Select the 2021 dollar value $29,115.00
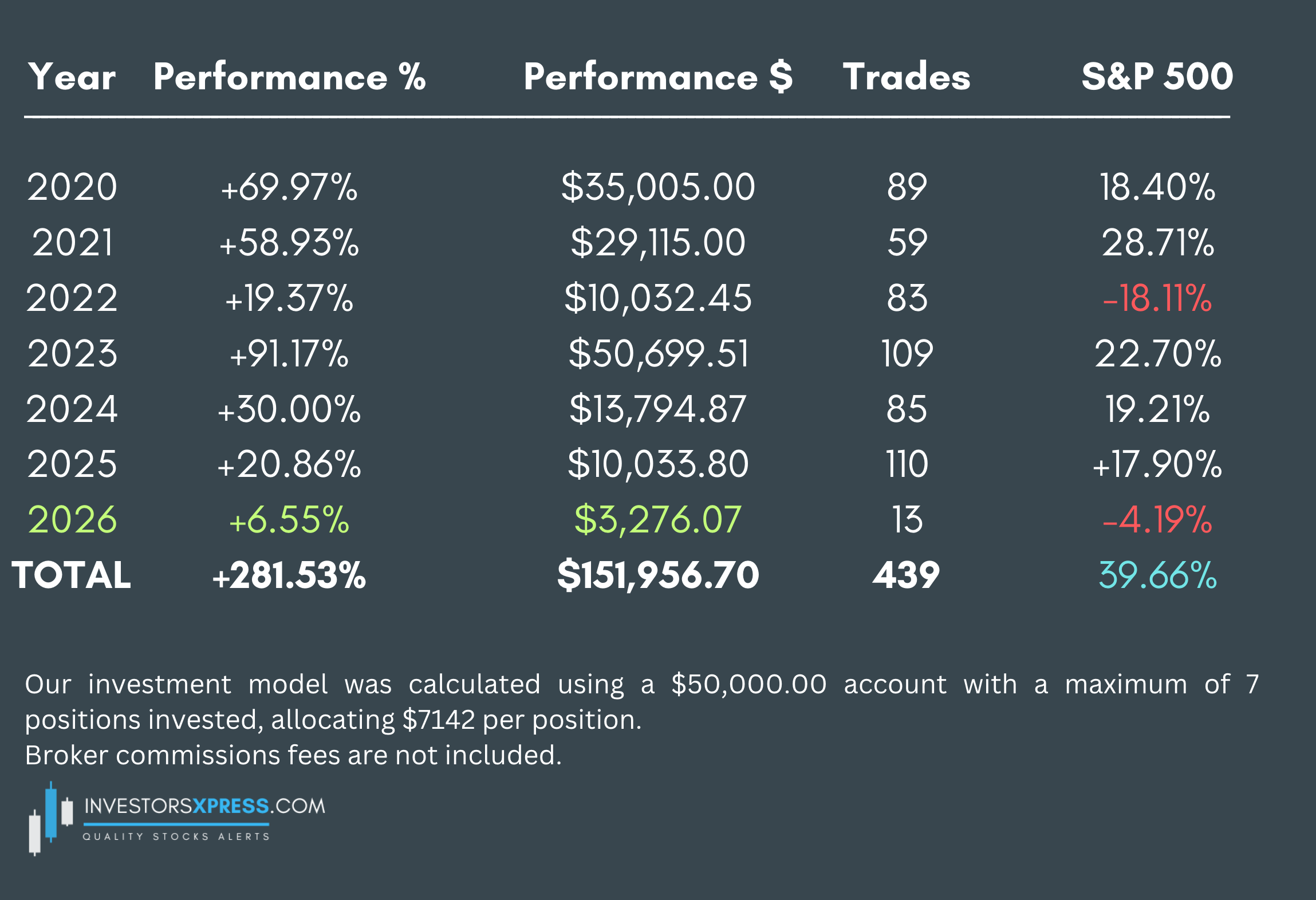The height and width of the screenshot is (900, 1316). pyautogui.click(x=658, y=243)
